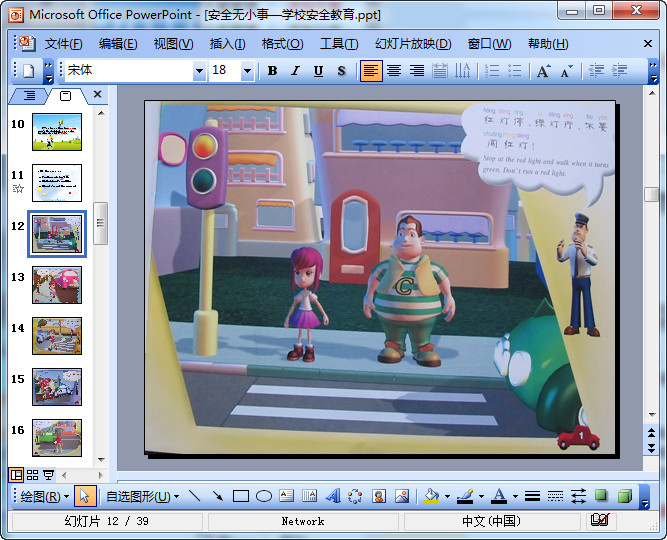Click animation star icon under slide 11
This screenshot has height=540, width=667.
[x=18, y=188]
